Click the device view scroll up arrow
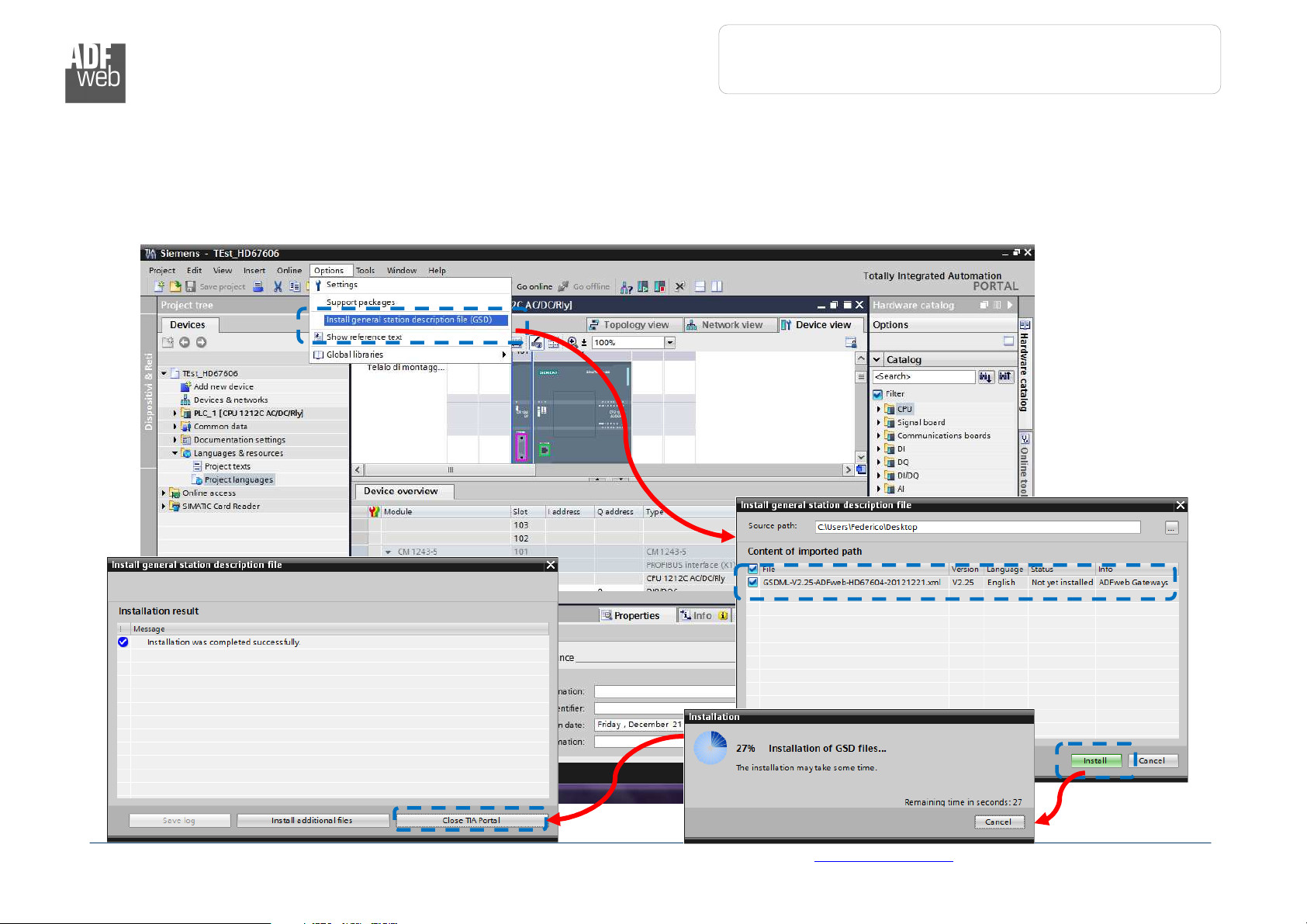 [x=860, y=358]
